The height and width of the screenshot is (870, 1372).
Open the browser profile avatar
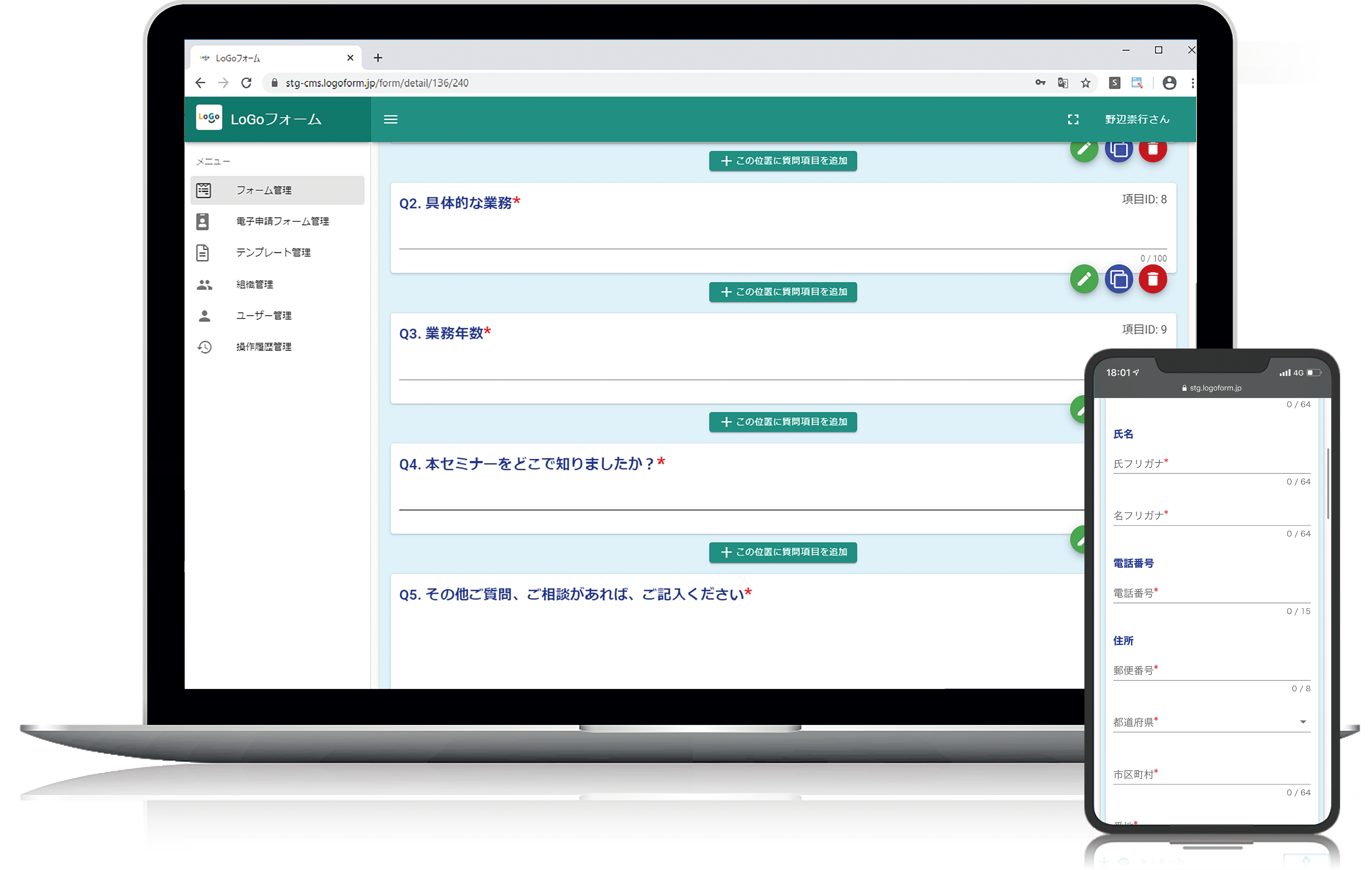click(x=1169, y=83)
